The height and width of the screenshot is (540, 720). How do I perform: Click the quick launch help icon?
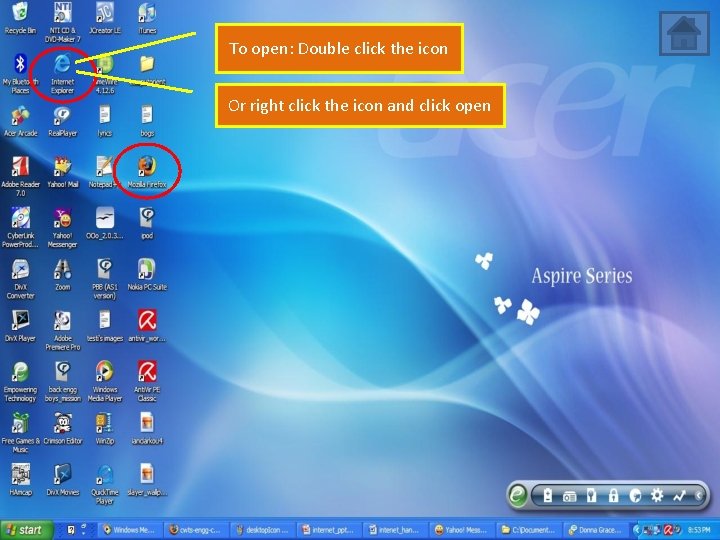coord(71,530)
